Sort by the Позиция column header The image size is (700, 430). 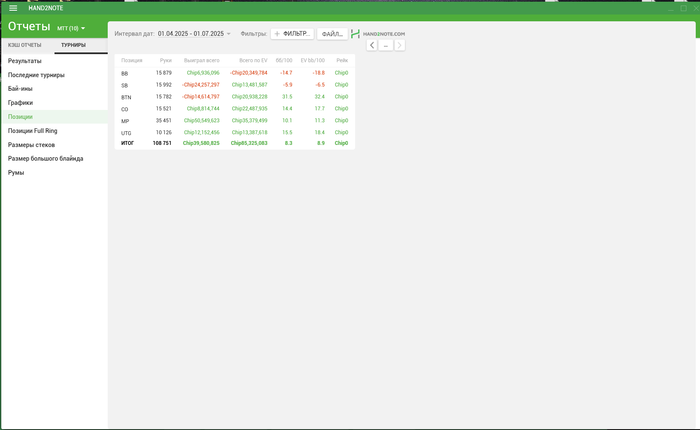click(132, 60)
